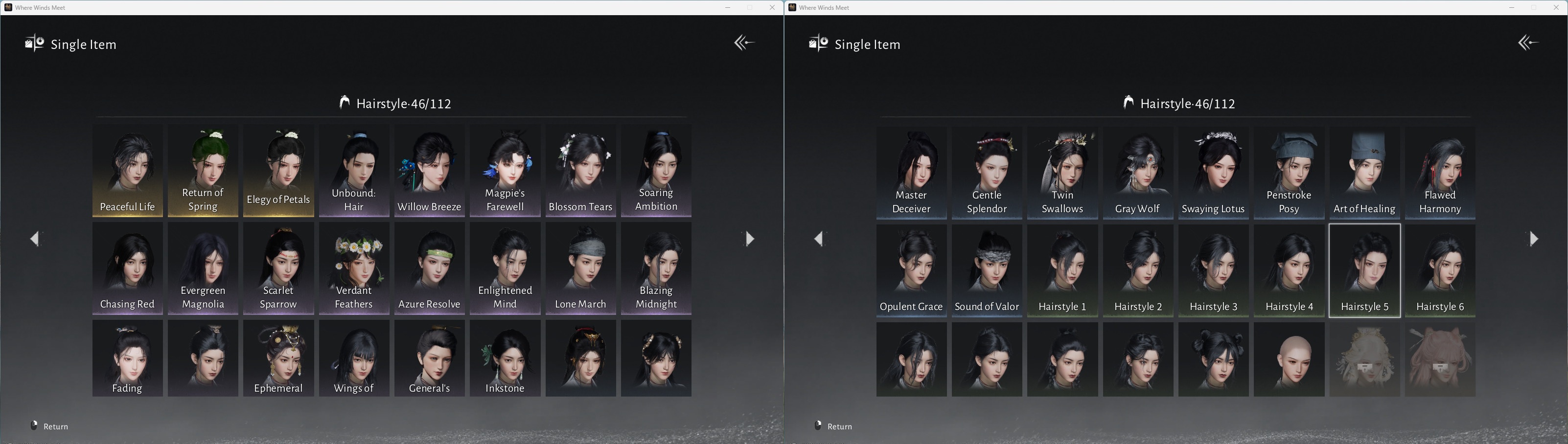Select the Master Deceiver hairstyle

pyautogui.click(x=911, y=173)
